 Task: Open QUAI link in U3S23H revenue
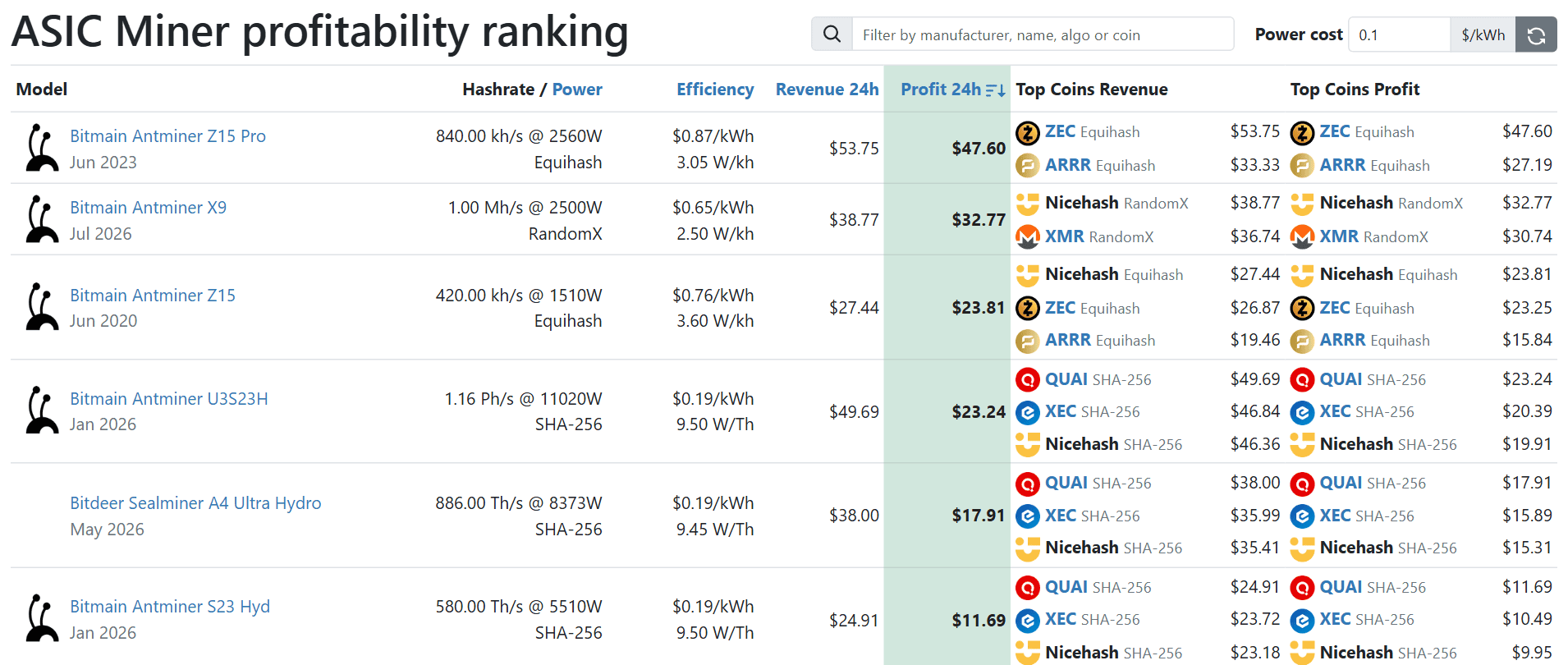pyautogui.click(x=1066, y=379)
